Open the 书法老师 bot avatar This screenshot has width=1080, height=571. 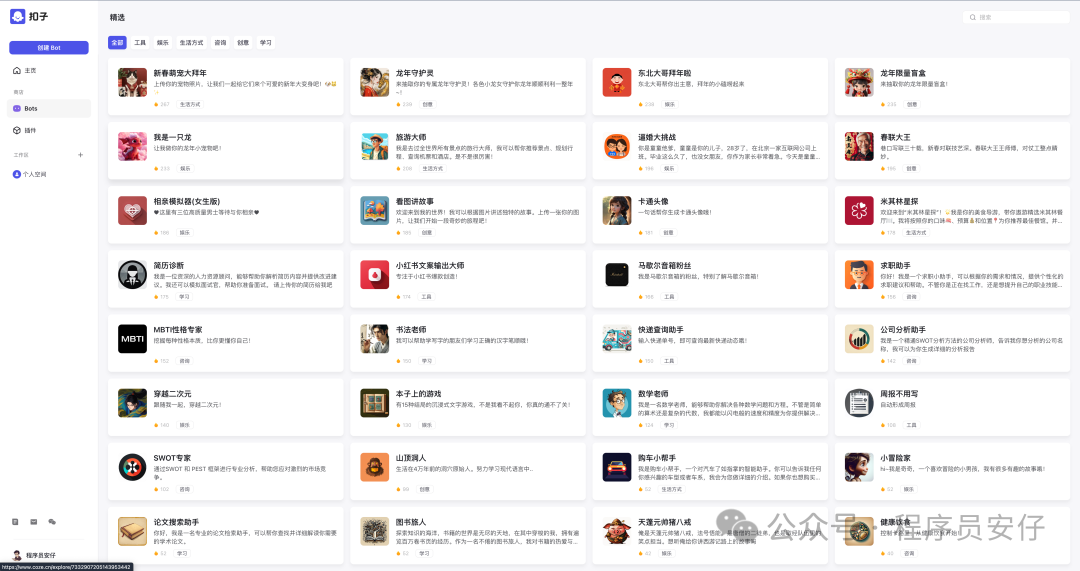pyautogui.click(x=375, y=338)
